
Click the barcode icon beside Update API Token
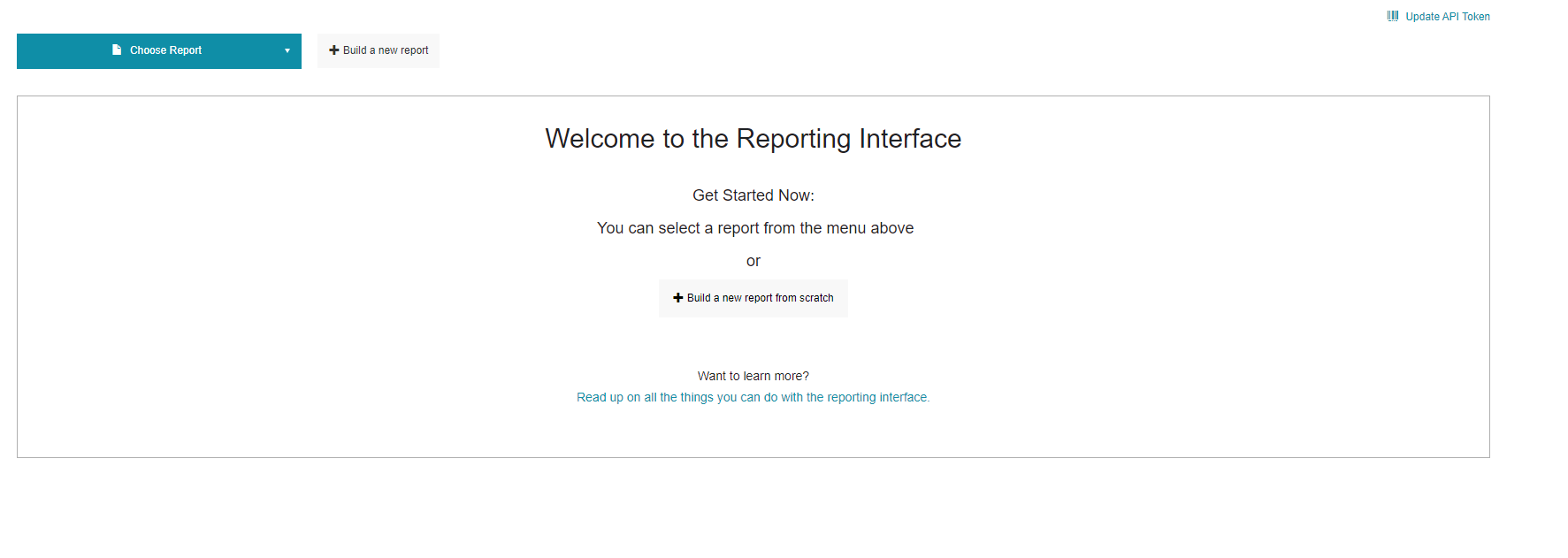click(1393, 16)
